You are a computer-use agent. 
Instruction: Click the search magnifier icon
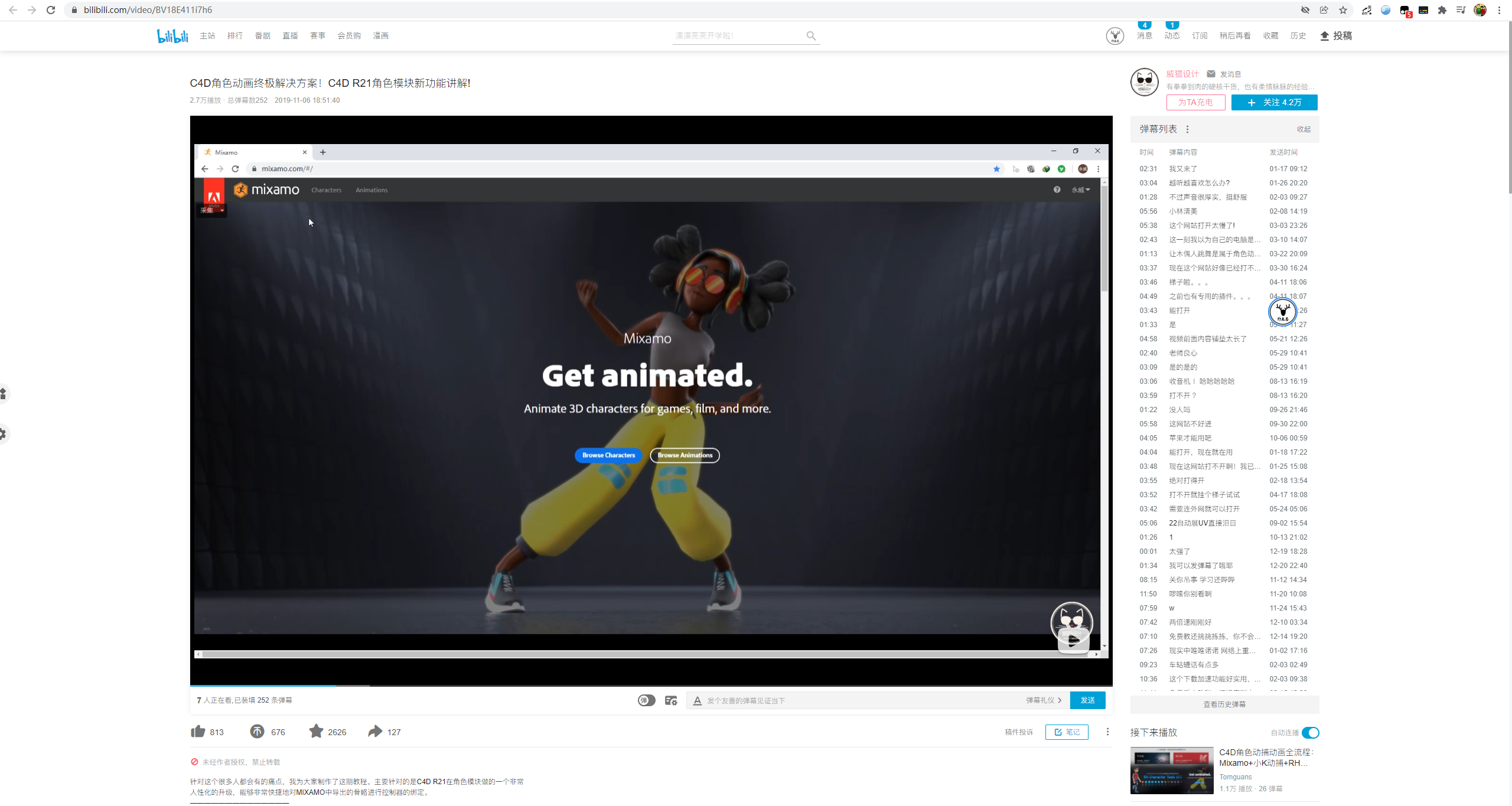(x=812, y=36)
